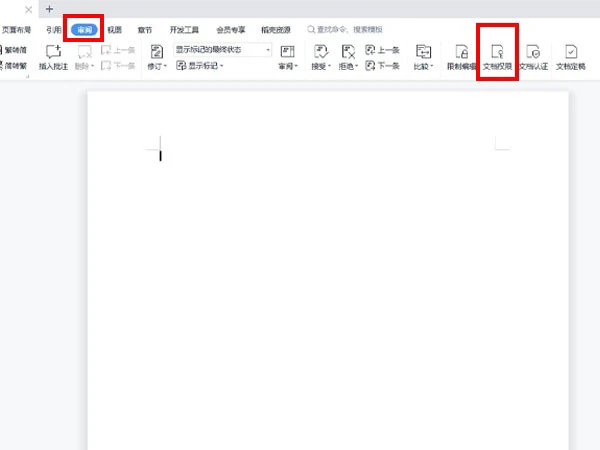Switch to the 页面布局 tab

(16, 30)
